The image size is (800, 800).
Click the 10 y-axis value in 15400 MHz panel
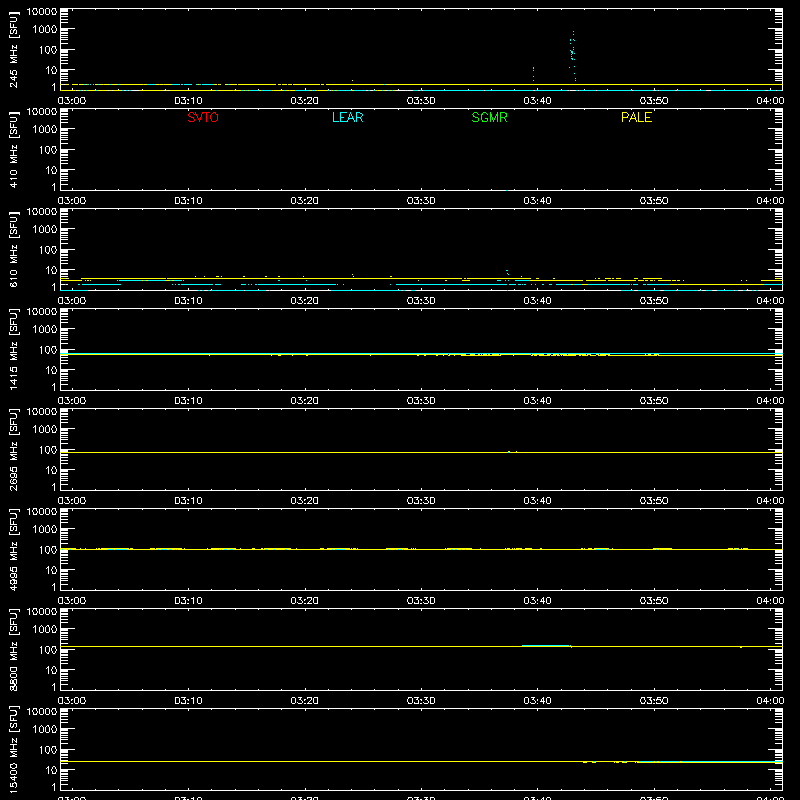click(x=51, y=770)
